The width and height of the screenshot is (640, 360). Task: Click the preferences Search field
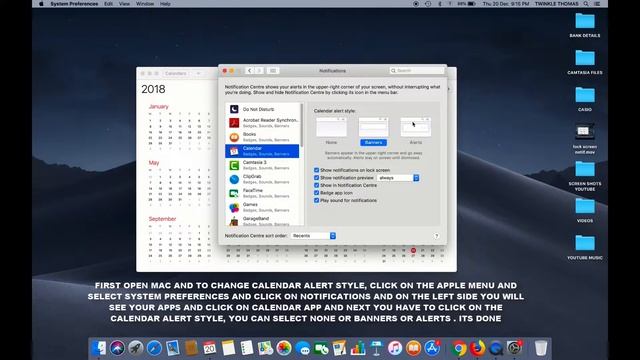pos(416,71)
